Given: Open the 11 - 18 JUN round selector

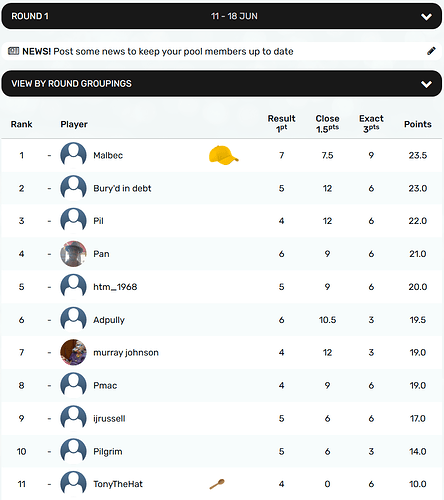Looking at the screenshot, I should pos(234,16).
